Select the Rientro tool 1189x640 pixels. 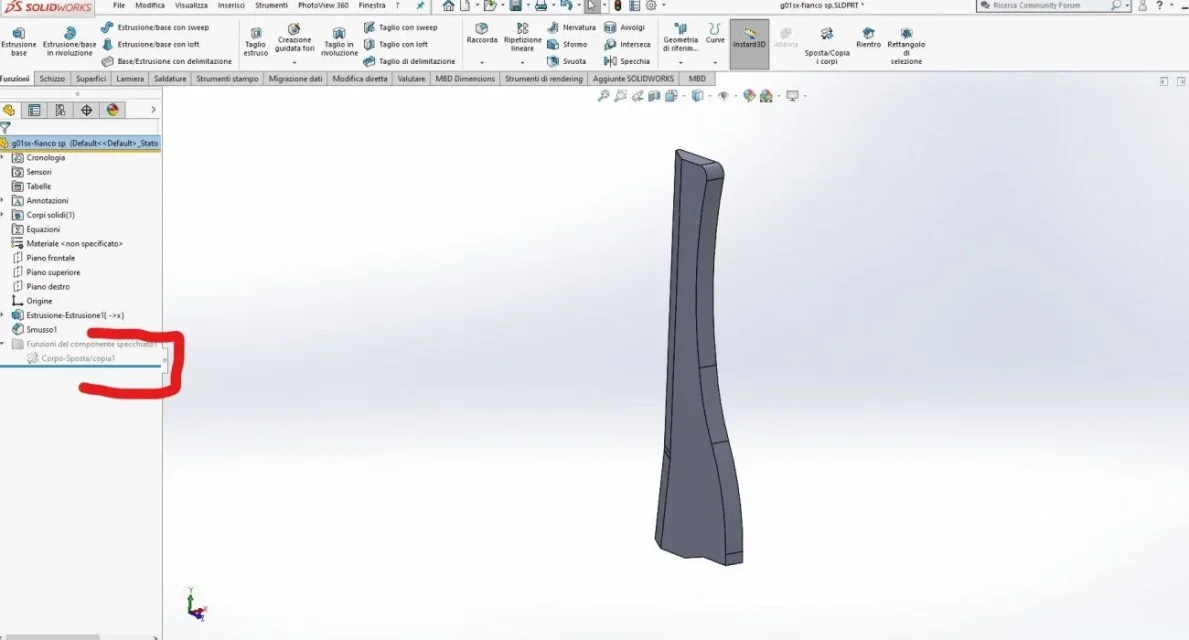pyautogui.click(x=868, y=38)
